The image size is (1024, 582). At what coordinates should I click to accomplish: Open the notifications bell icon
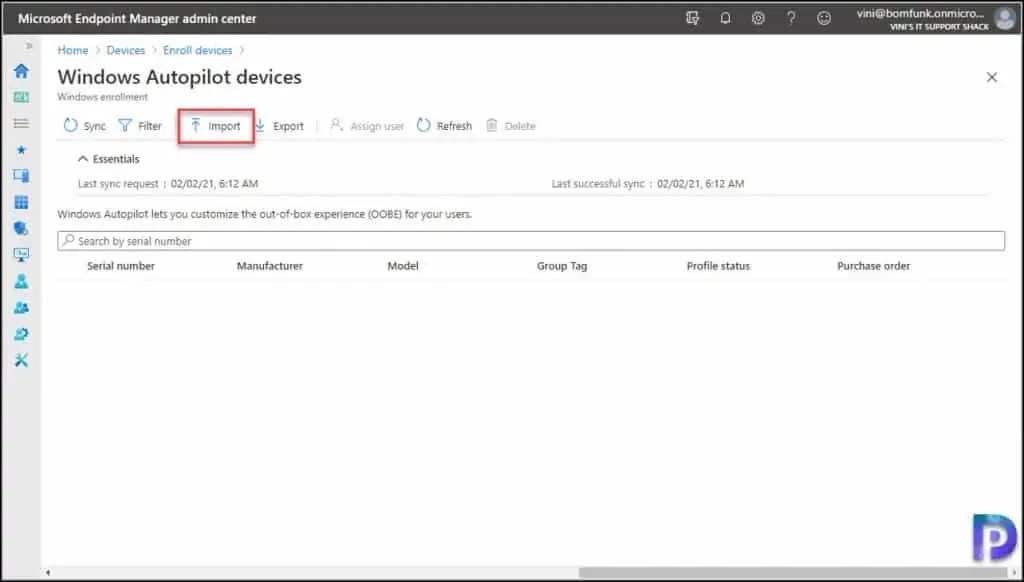point(725,18)
